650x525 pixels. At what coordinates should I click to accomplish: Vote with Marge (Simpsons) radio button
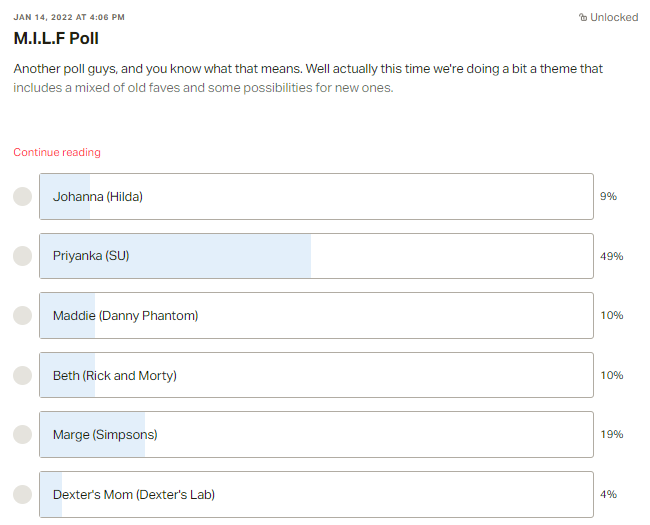tap(22, 435)
